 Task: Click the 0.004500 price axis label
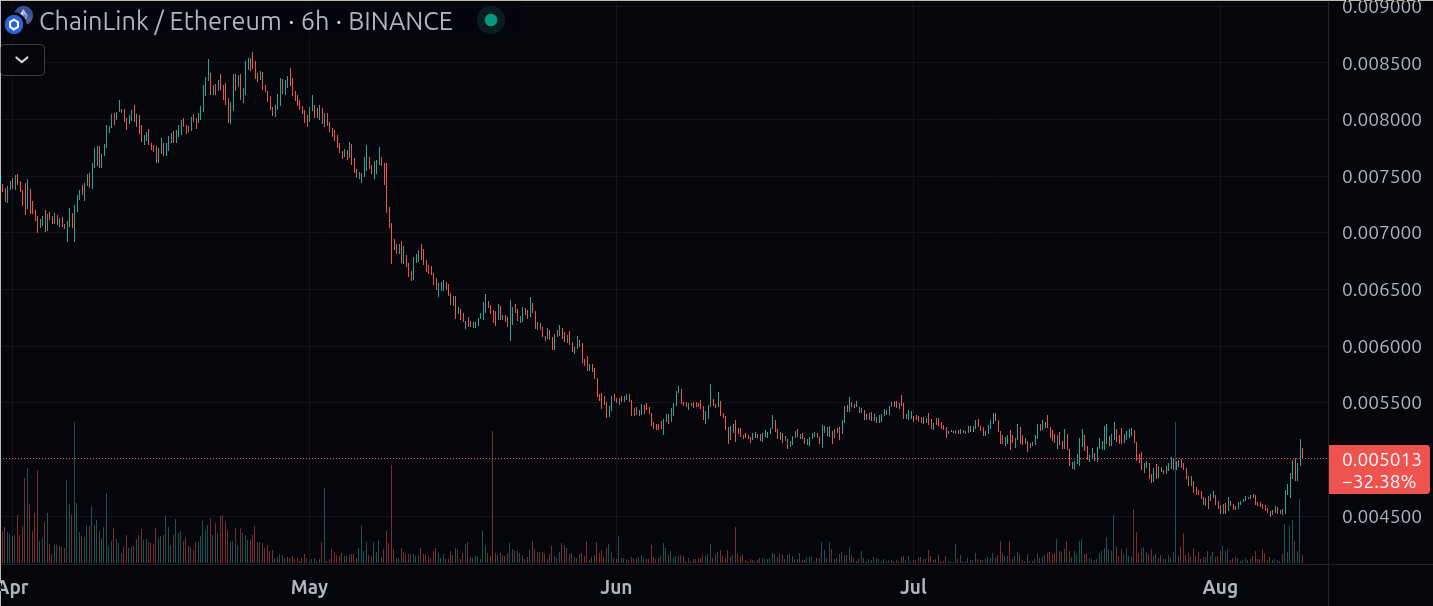pyautogui.click(x=1382, y=517)
